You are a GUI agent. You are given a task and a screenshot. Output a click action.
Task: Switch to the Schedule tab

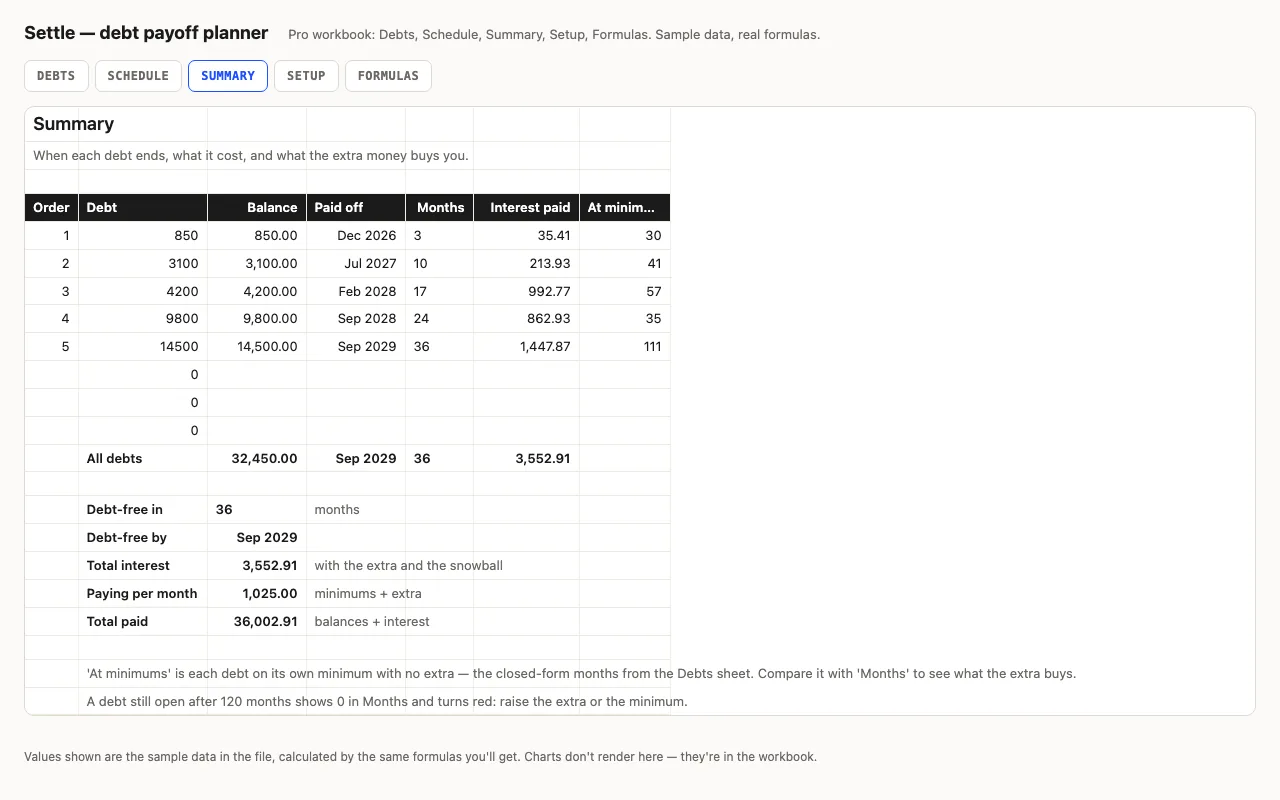pyautogui.click(x=138, y=76)
